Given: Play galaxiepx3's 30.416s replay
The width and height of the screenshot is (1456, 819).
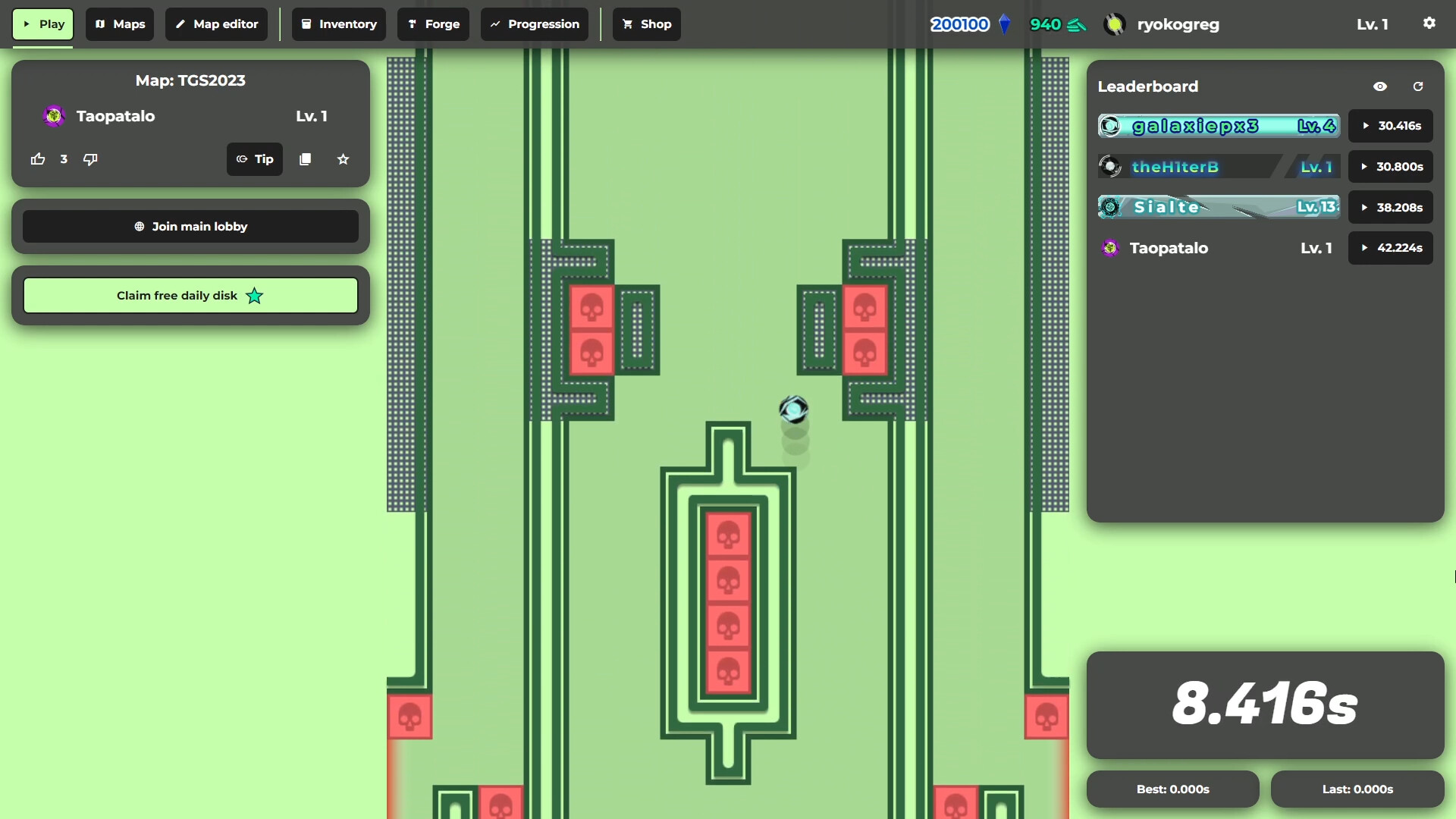Looking at the screenshot, I should (1391, 126).
